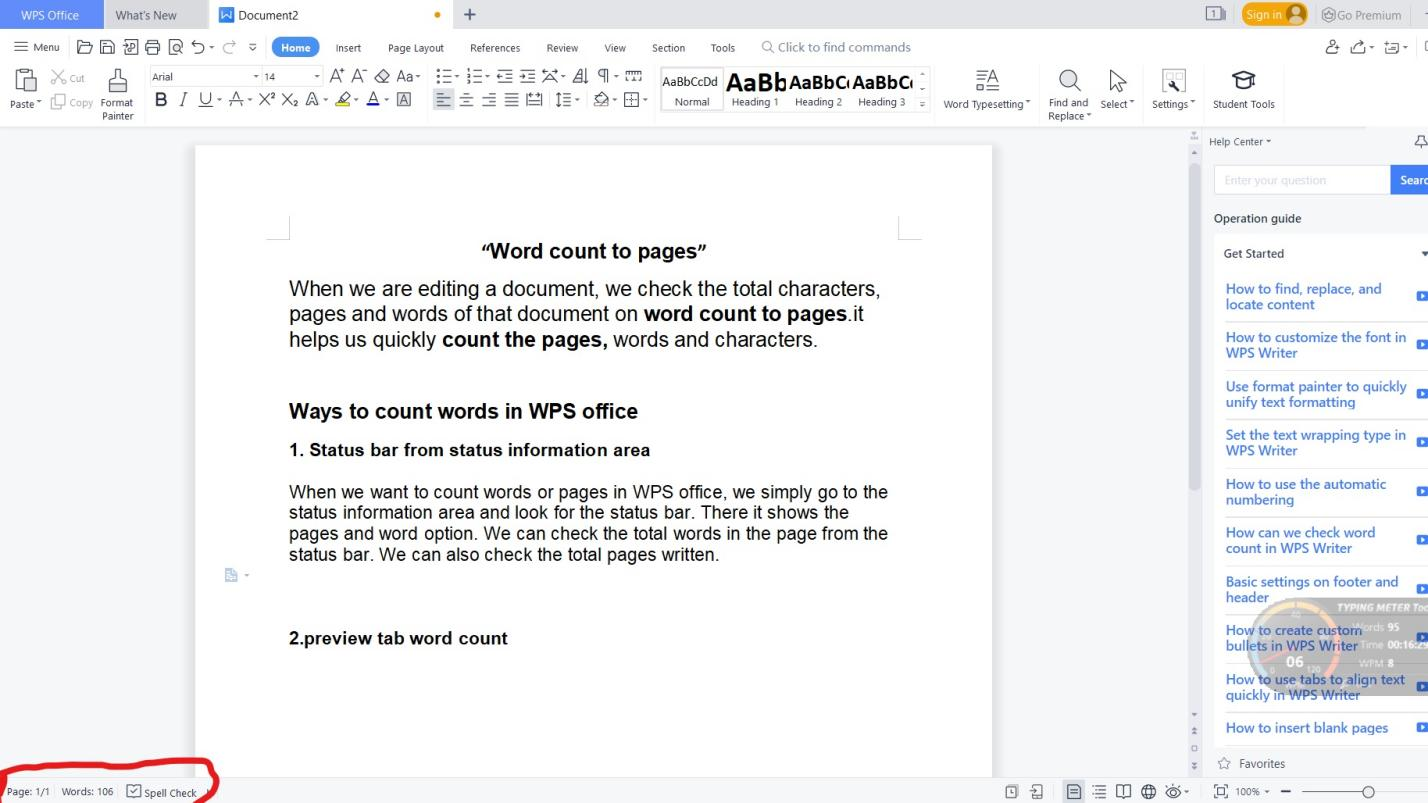Open the Find and Replace tool

pyautogui.click(x=1068, y=90)
